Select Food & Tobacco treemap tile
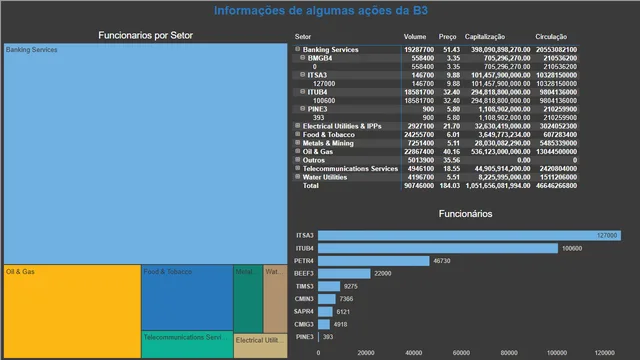The height and width of the screenshot is (360, 640). point(187,298)
